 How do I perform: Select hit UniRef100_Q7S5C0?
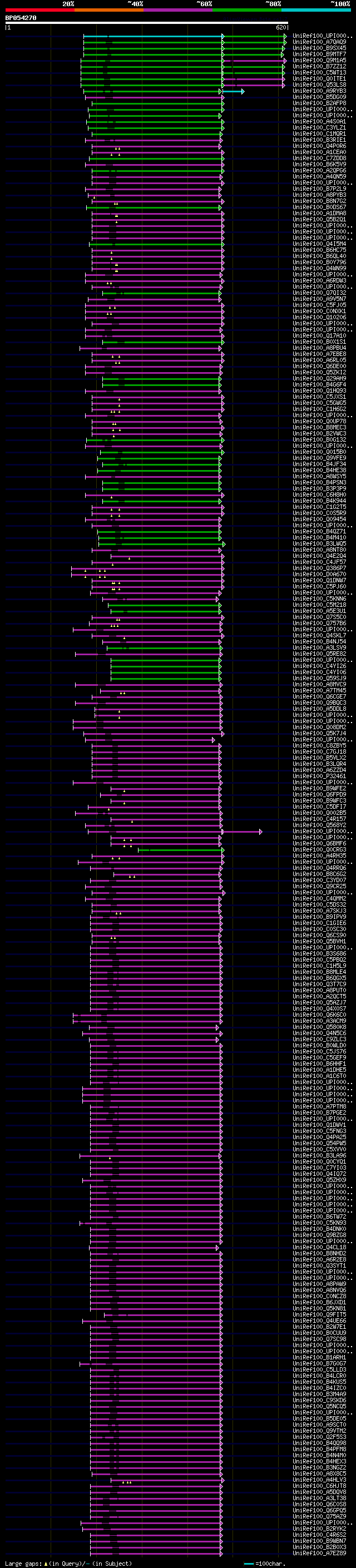click(319, 617)
